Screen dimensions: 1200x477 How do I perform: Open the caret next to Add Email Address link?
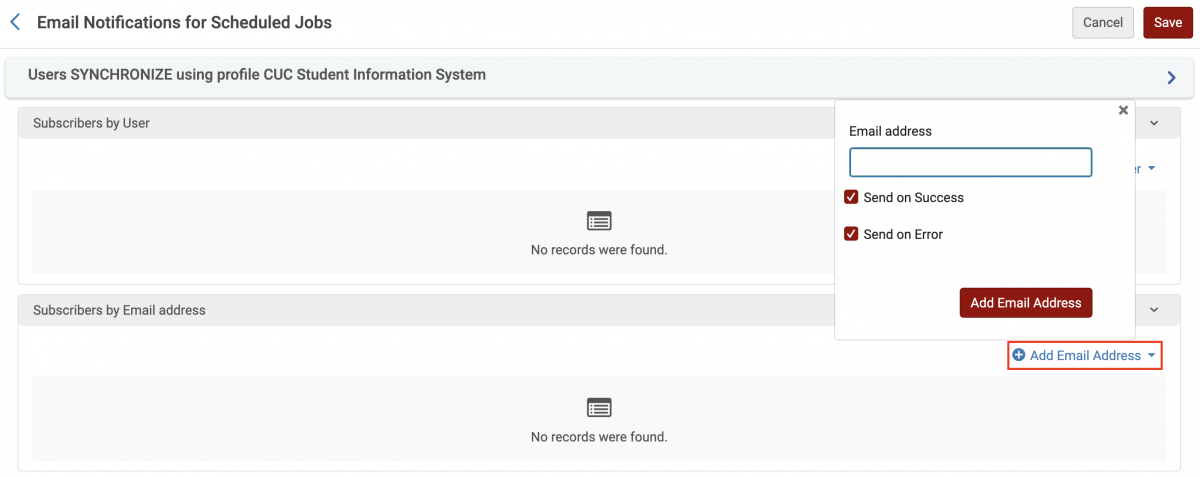click(1152, 356)
